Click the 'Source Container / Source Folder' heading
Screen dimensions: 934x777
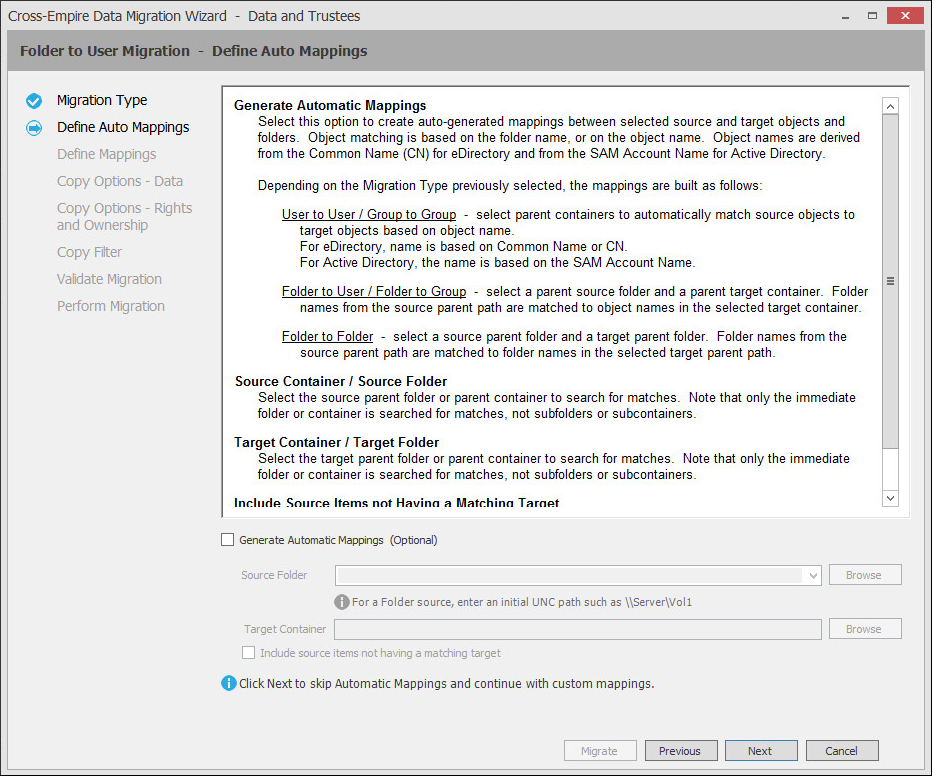click(341, 381)
